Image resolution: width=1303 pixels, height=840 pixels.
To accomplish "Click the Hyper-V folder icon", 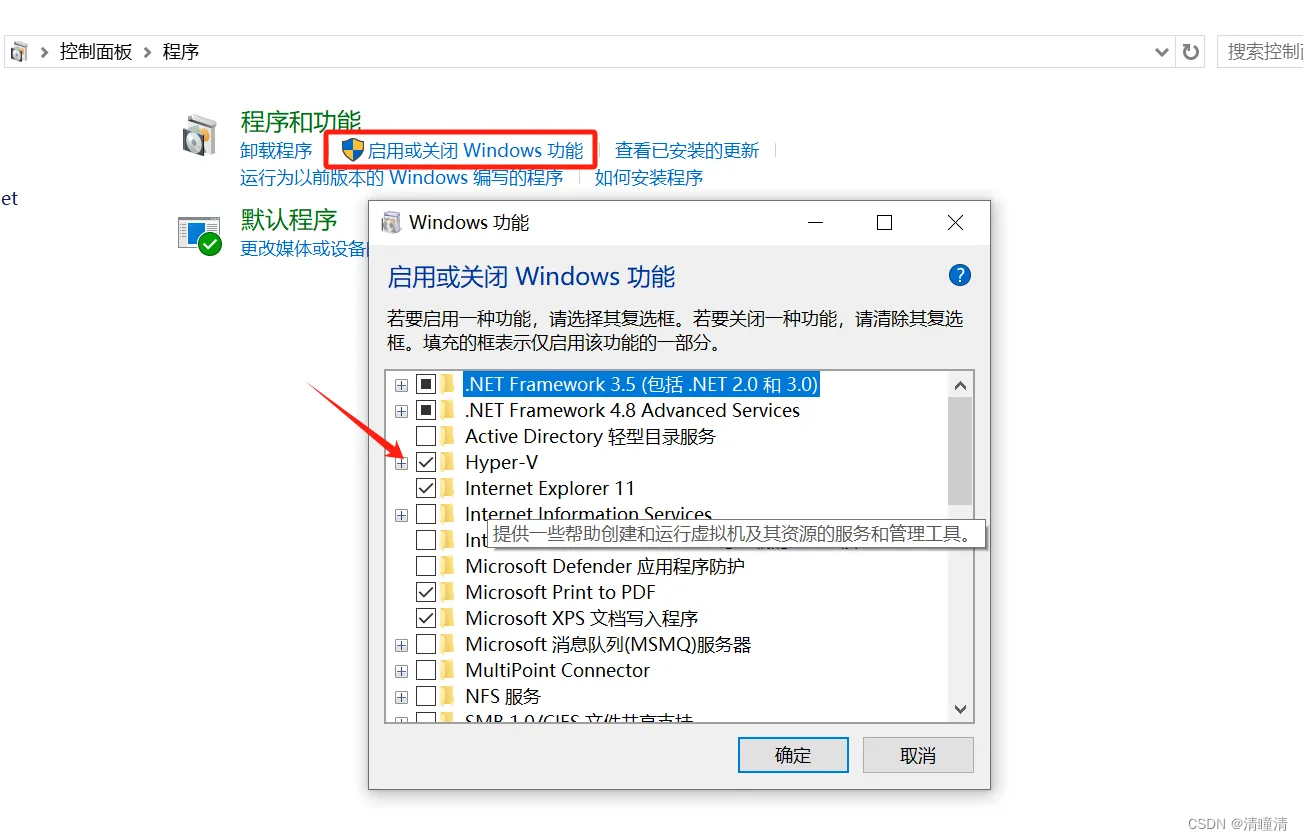I will point(448,462).
